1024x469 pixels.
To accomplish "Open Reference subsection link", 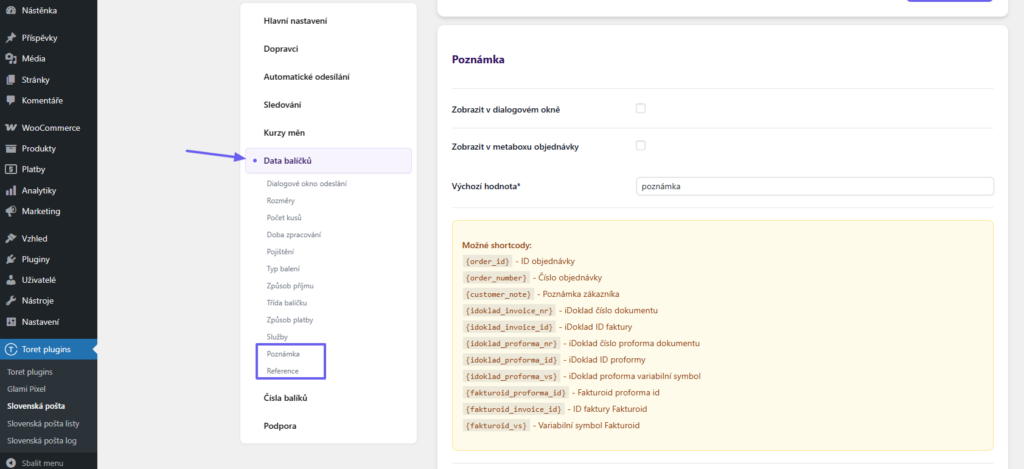I will point(282,371).
